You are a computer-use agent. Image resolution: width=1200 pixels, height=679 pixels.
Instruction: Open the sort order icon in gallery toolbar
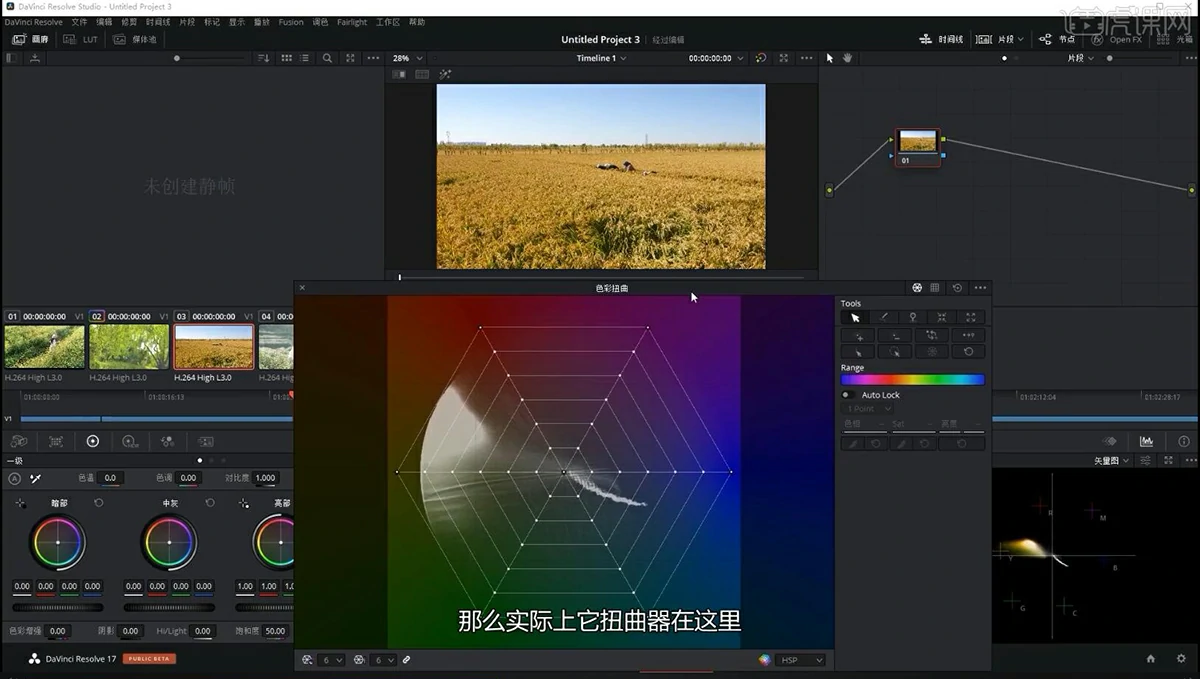tap(263, 58)
